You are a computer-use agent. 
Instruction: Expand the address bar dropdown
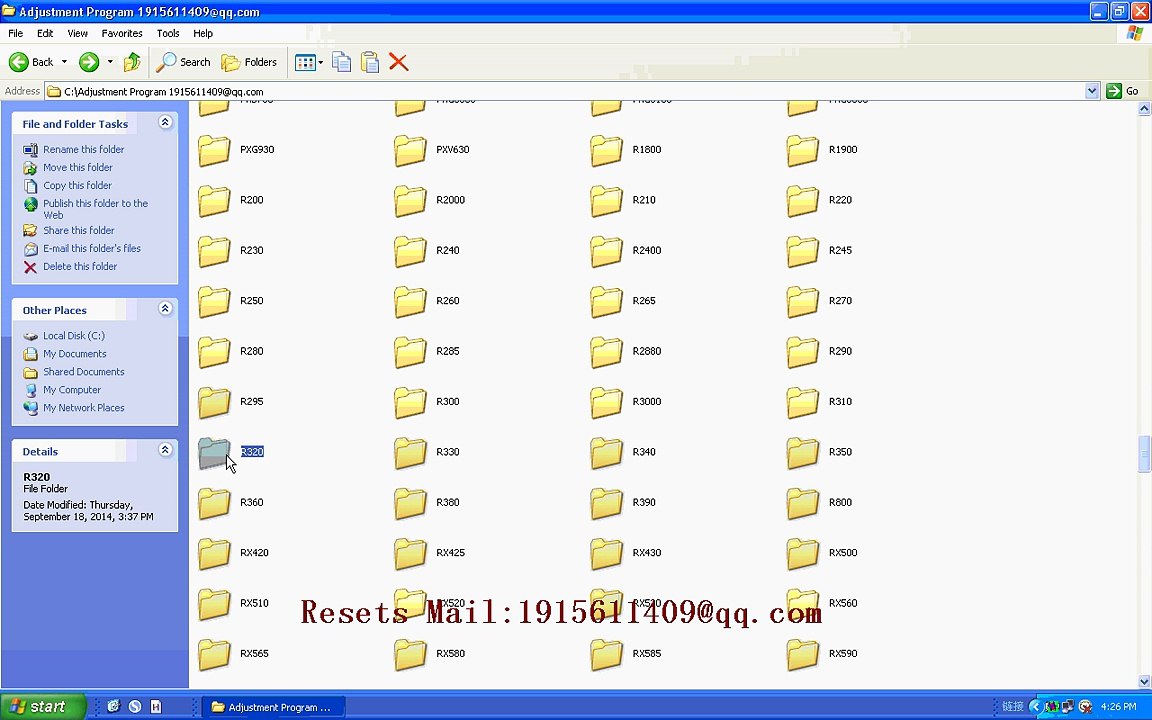point(1092,91)
